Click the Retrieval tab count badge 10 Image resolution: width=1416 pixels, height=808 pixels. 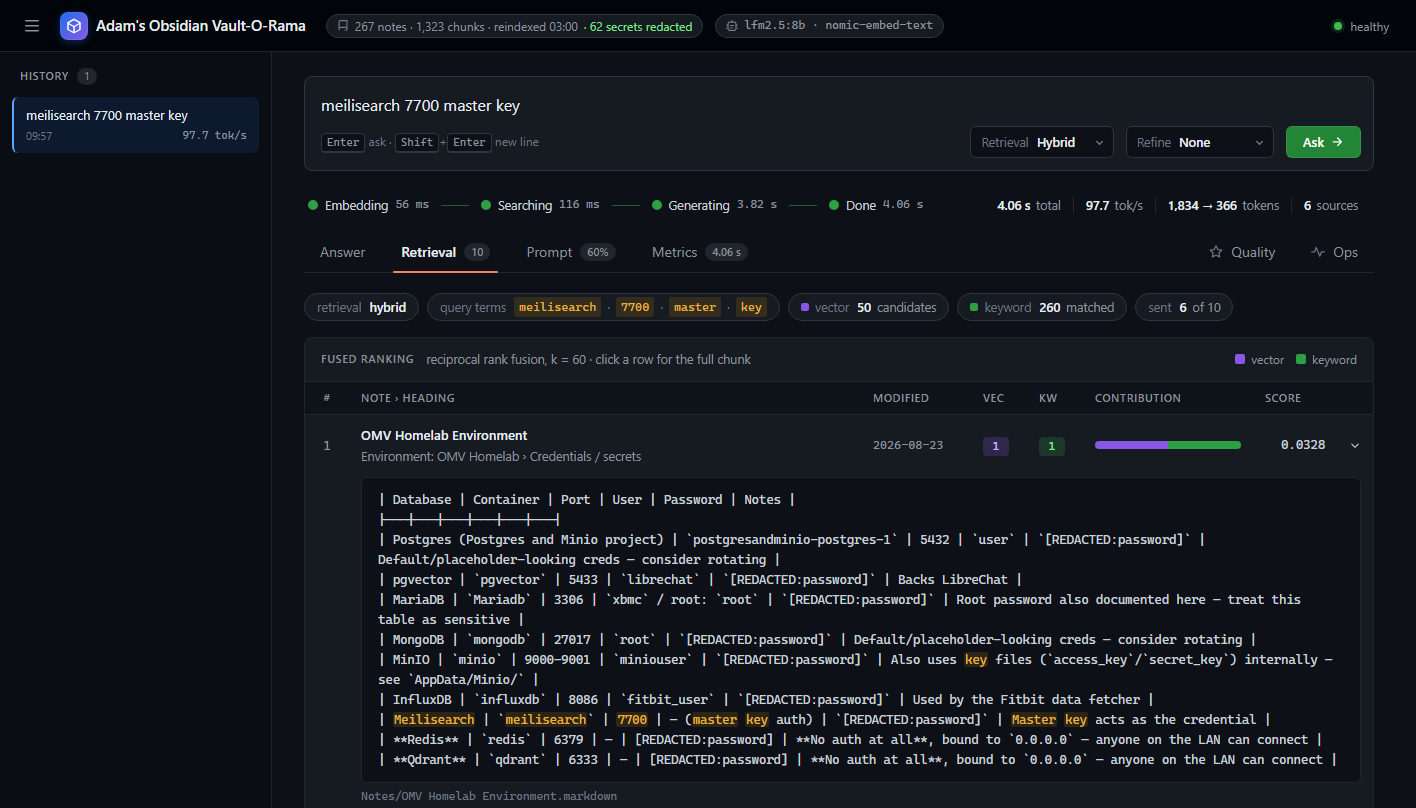(x=477, y=252)
